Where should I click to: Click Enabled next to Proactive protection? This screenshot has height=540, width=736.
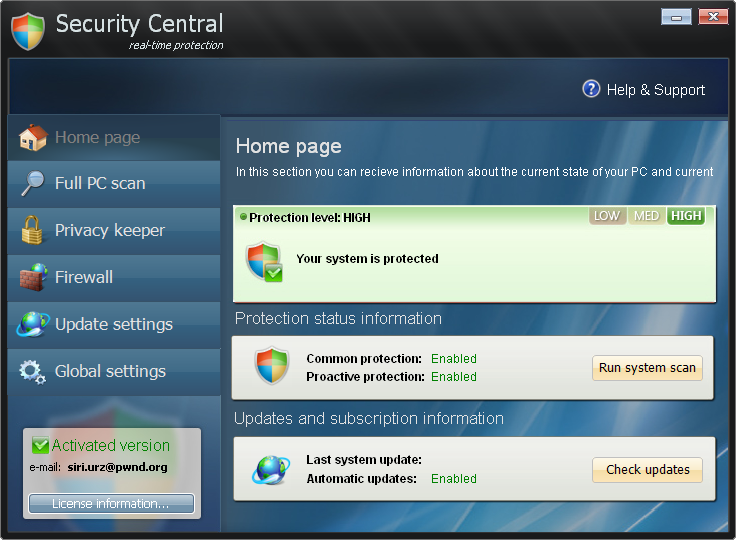[454, 377]
